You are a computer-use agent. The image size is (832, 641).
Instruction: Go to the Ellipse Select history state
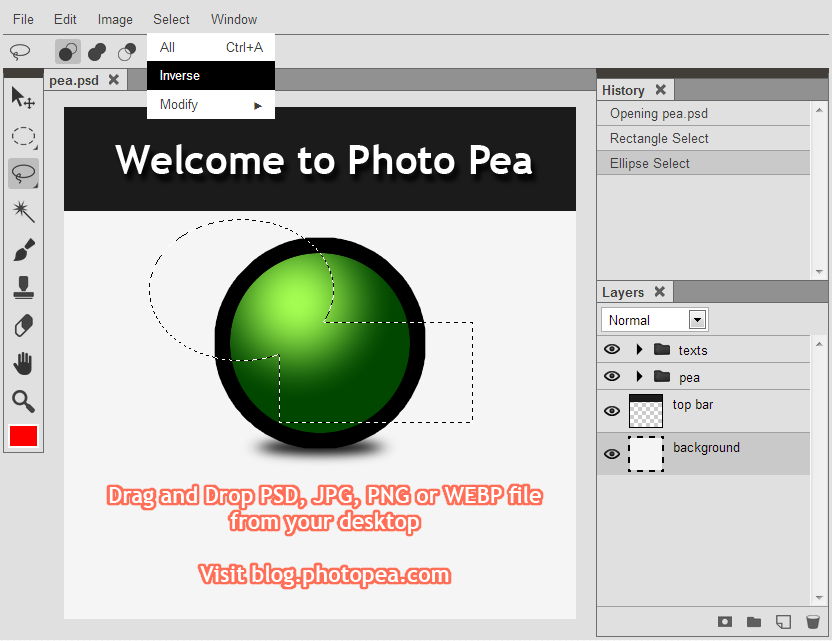(x=704, y=163)
